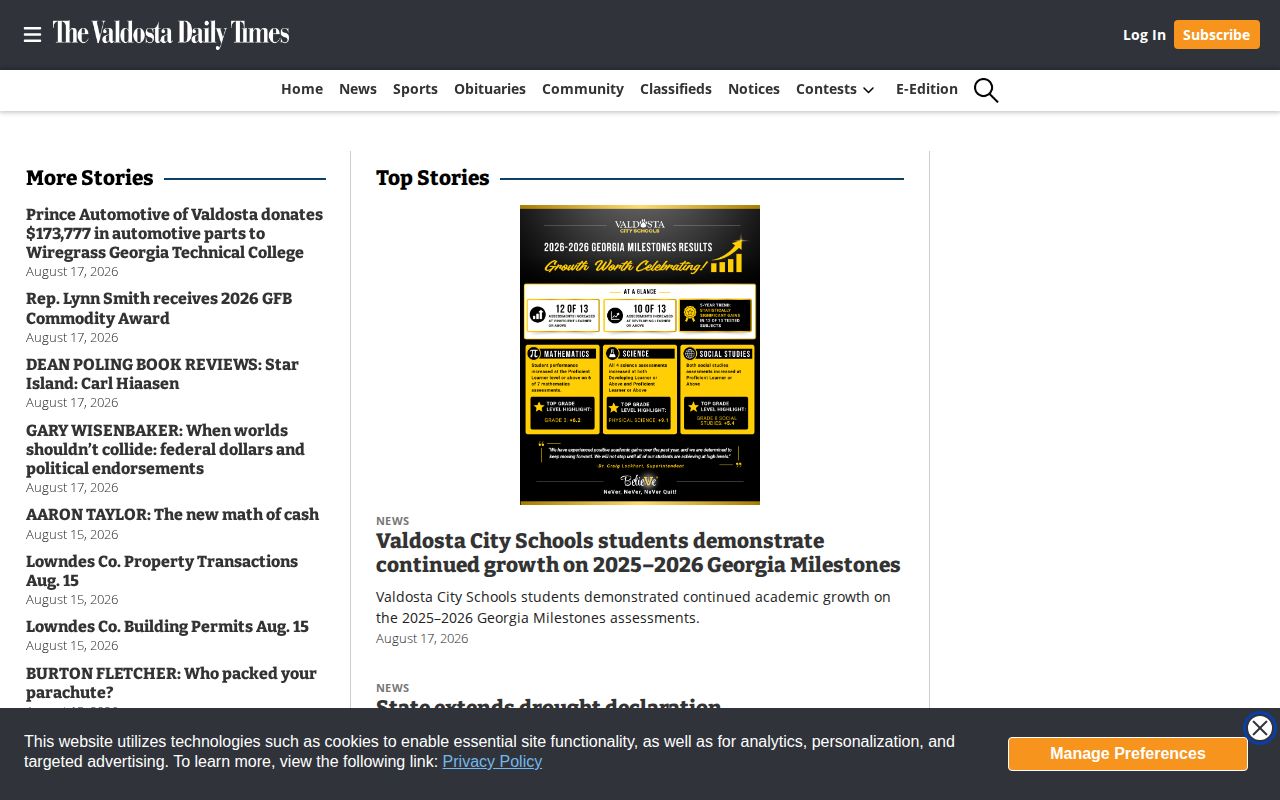Screen dimensions: 1280x800
Task: Click the More Stories heading
Action: tap(89, 178)
